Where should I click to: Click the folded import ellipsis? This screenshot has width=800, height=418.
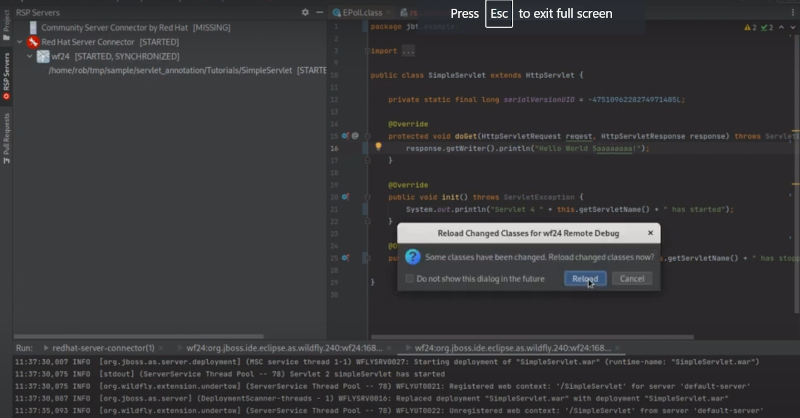coord(408,51)
